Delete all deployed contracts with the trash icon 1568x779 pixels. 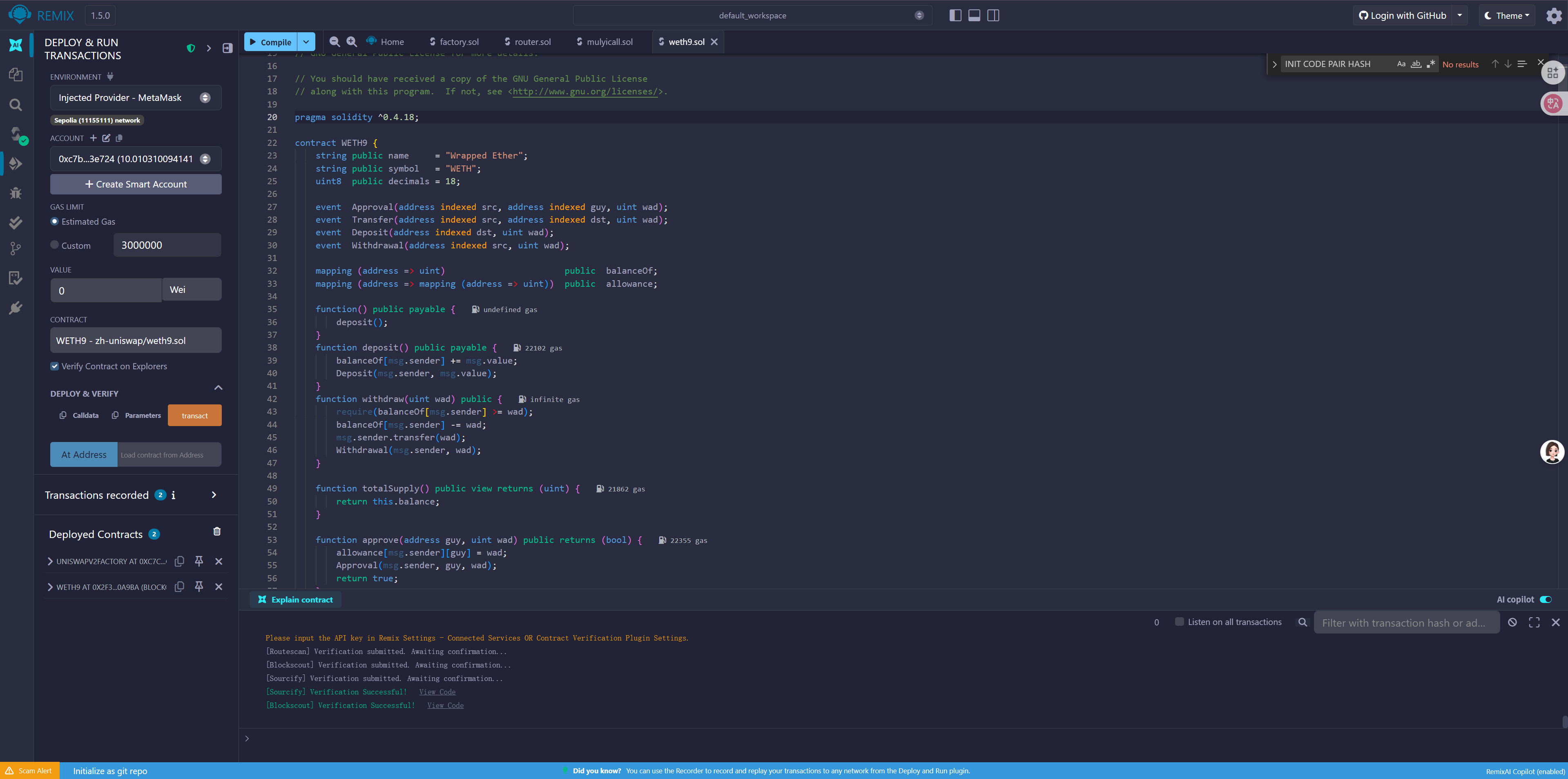[217, 531]
